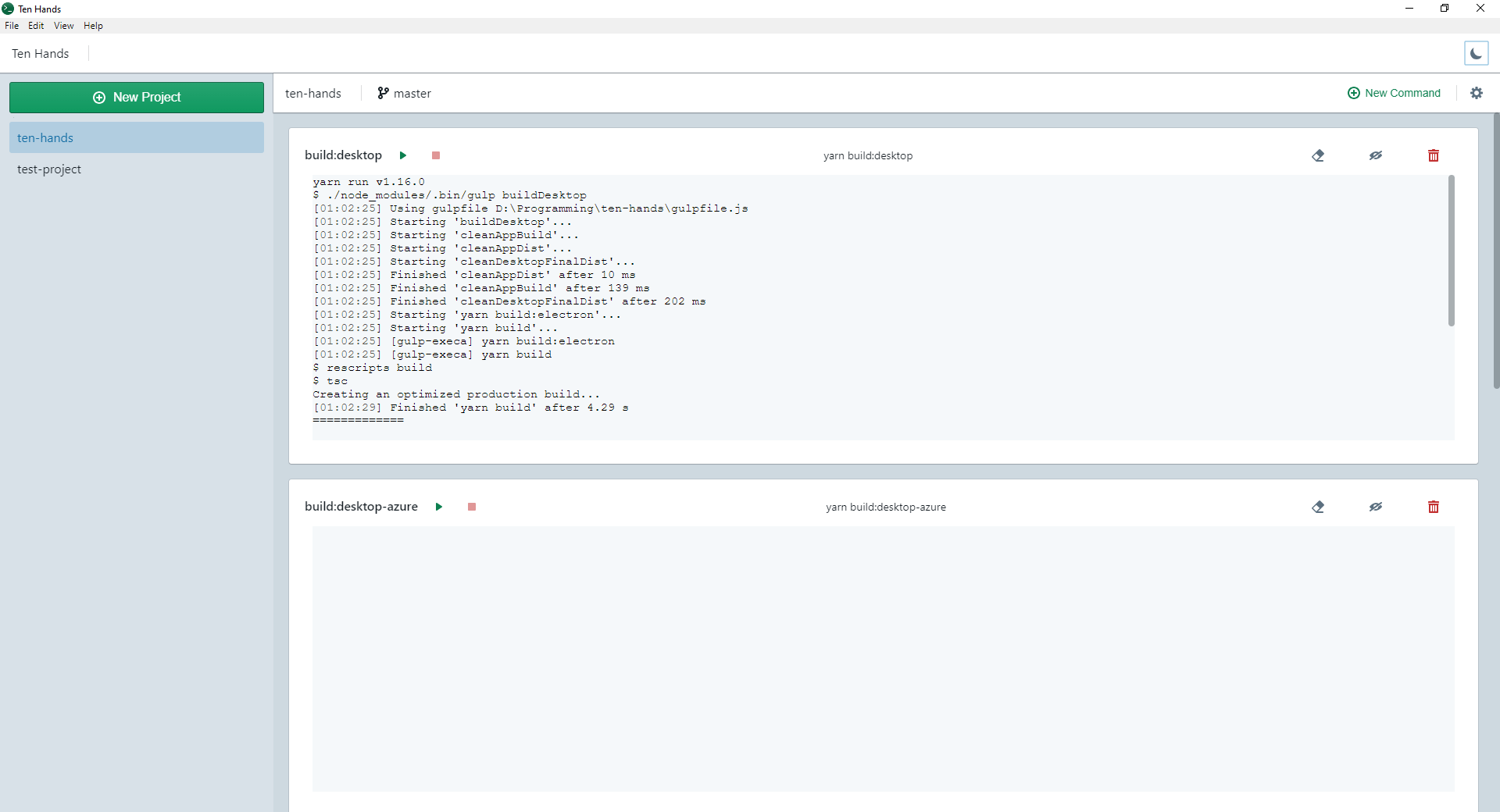Toggle dark mode with moon icon
The width and height of the screenshot is (1500, 812).
coord(1476,54)
